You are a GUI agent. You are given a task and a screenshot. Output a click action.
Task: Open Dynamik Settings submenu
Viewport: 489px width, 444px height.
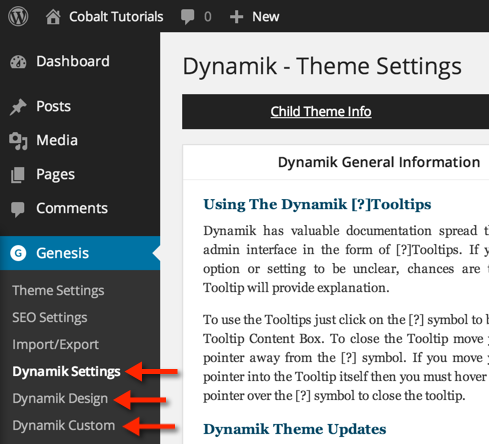pyautogui.click(x=66, y=371)
